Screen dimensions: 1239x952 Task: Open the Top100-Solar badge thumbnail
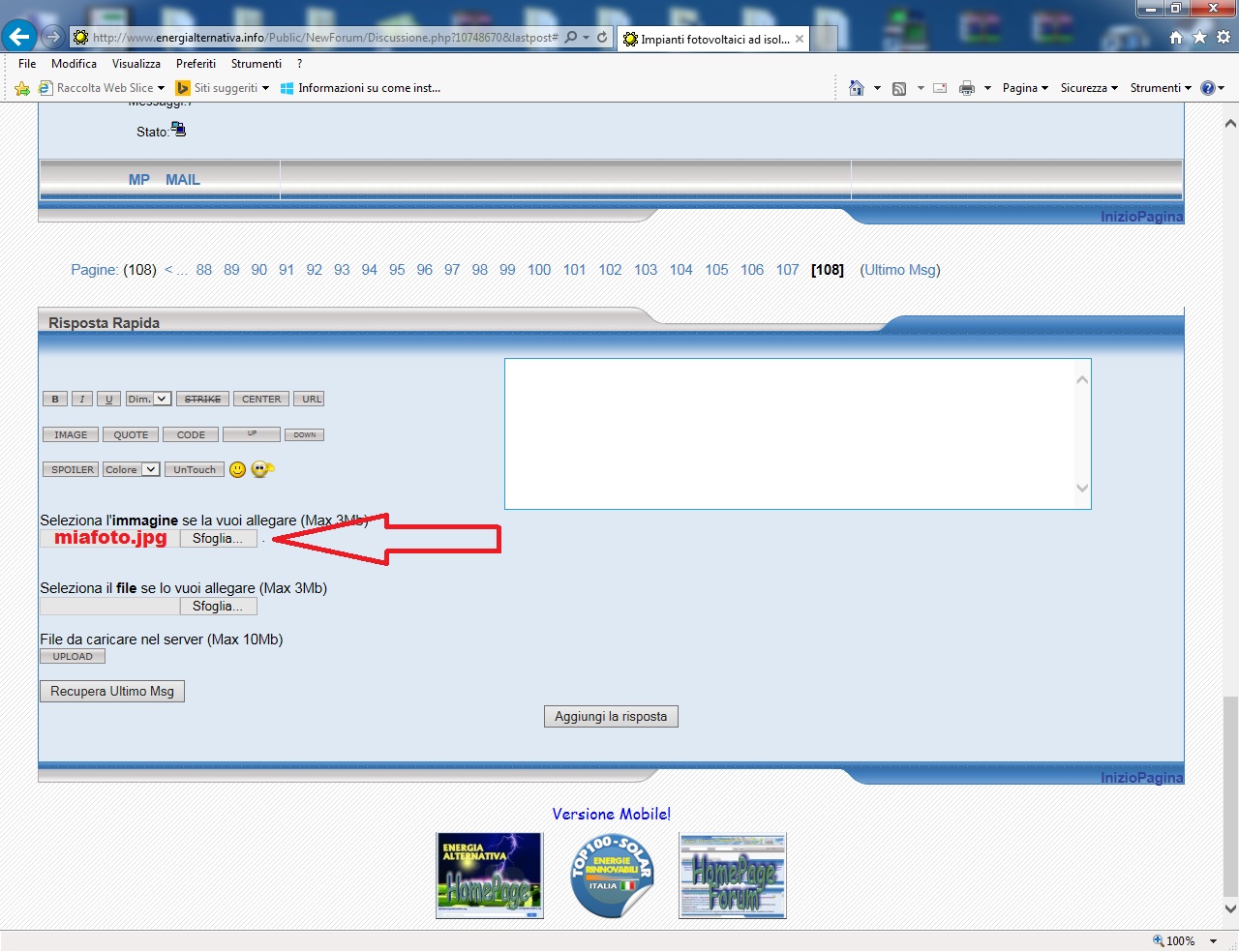coord(612,876)
